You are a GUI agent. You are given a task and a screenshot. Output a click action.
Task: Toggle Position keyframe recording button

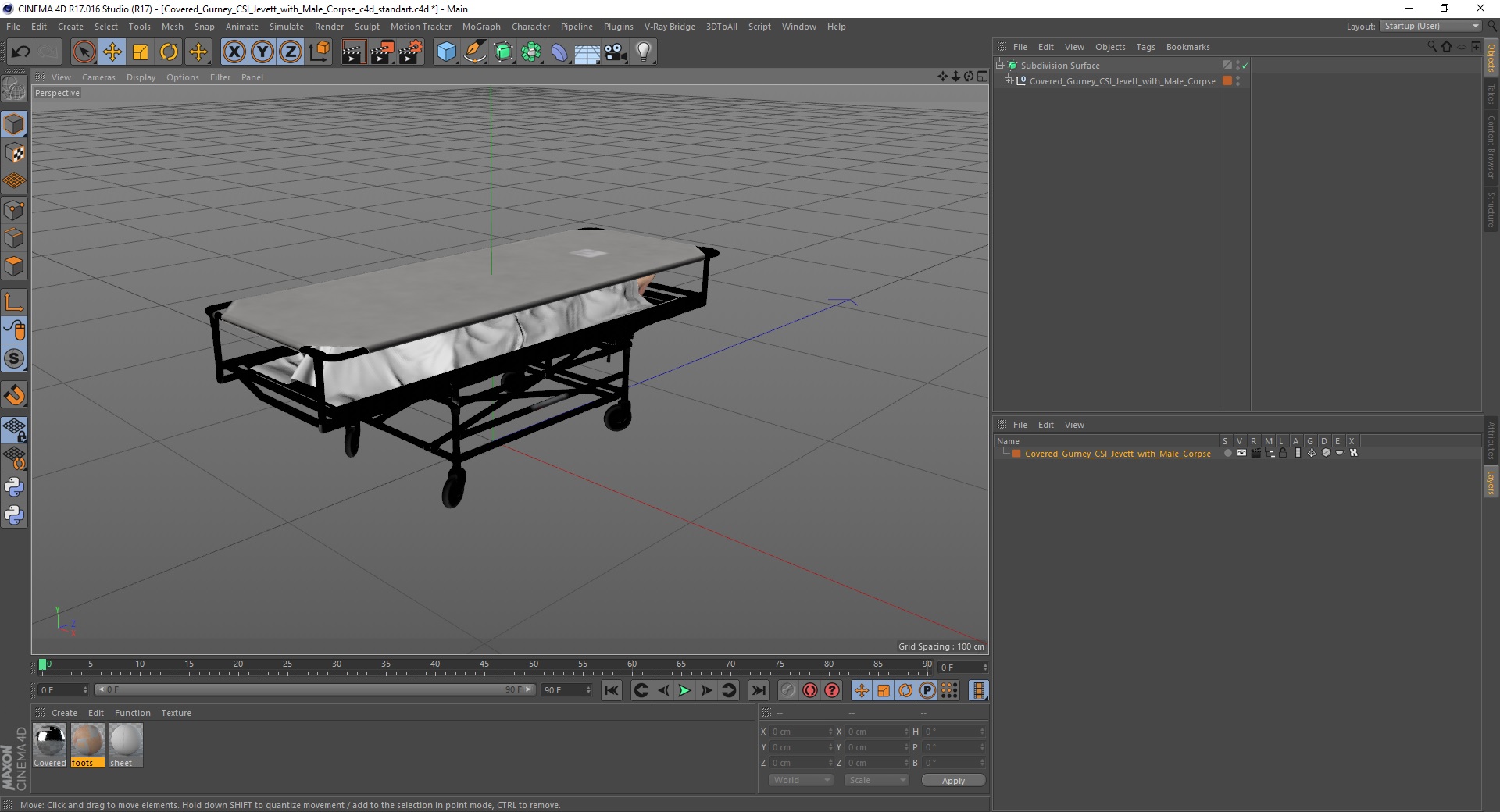[x=862, y=690]
